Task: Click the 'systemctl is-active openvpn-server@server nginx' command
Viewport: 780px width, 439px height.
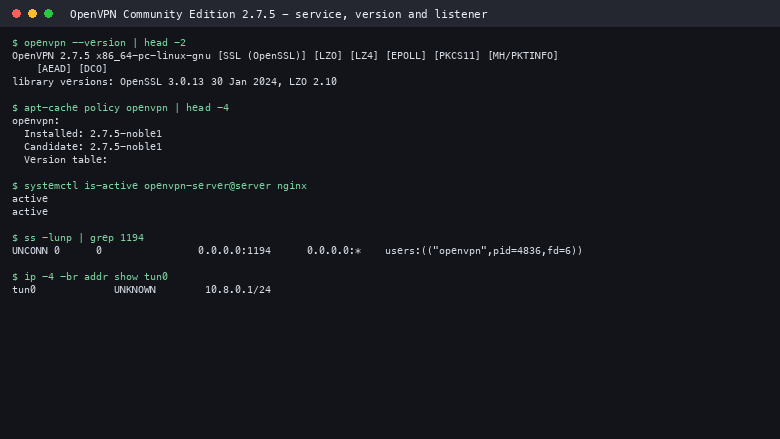Action: click(166, 186)
